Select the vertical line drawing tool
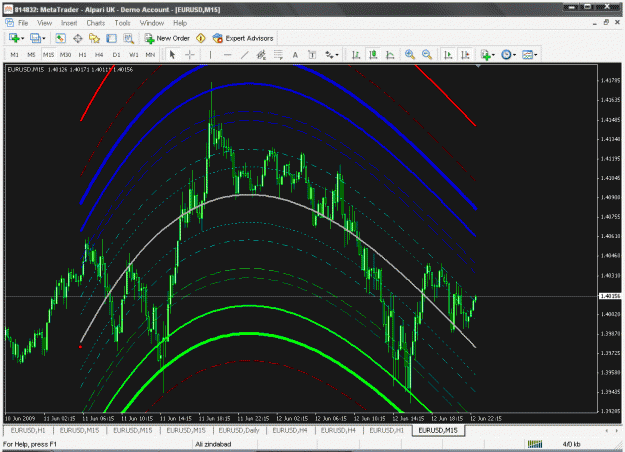 click(210, 55)
